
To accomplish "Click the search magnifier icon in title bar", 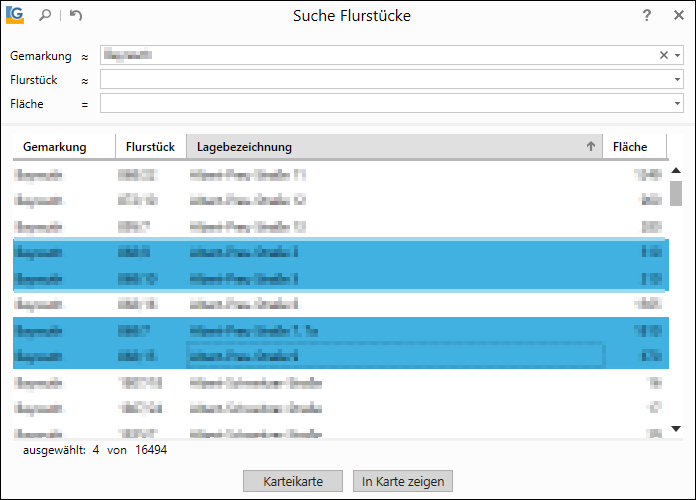I will click(x=44, y=16).
